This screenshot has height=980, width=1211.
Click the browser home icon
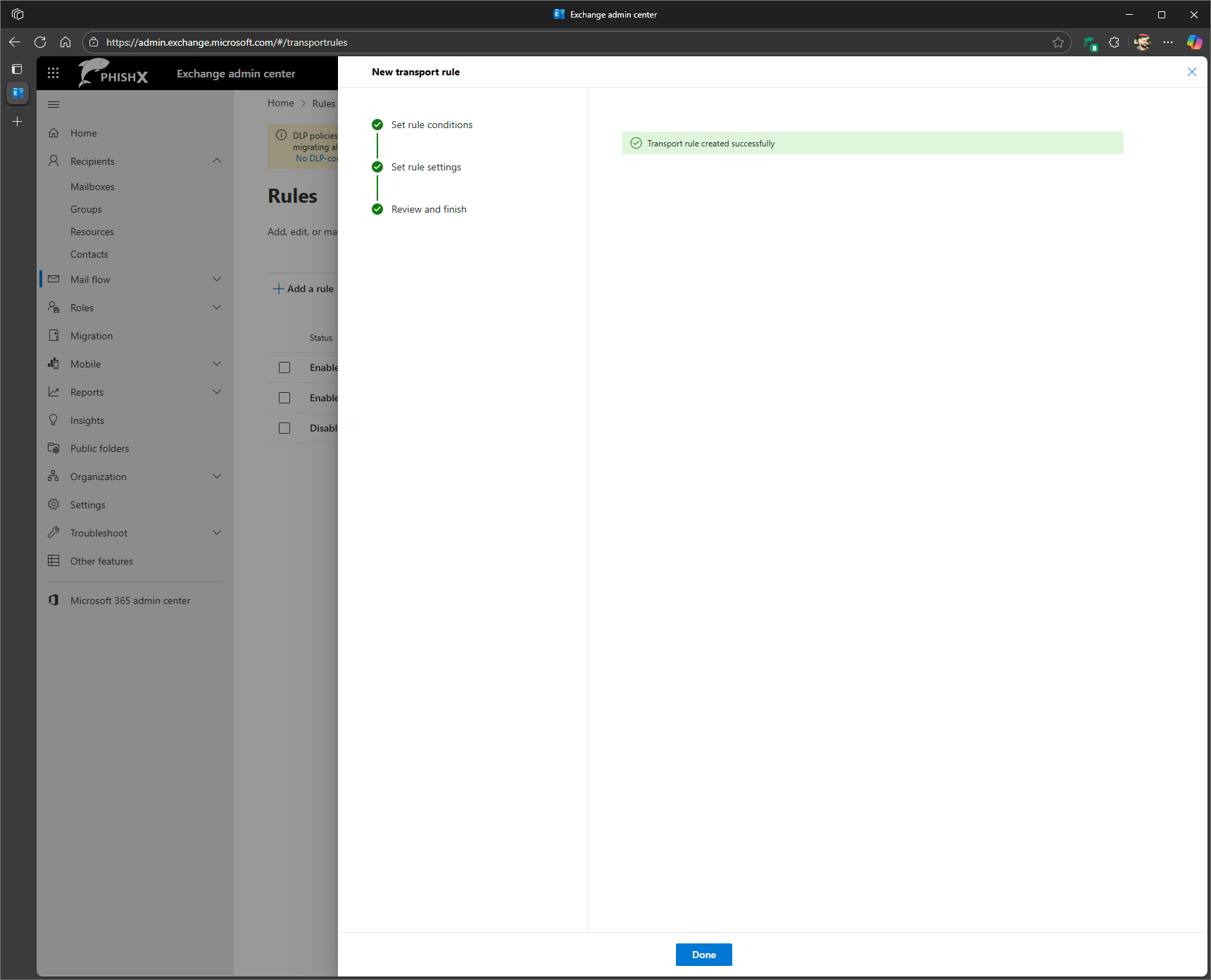coord(65,42)
